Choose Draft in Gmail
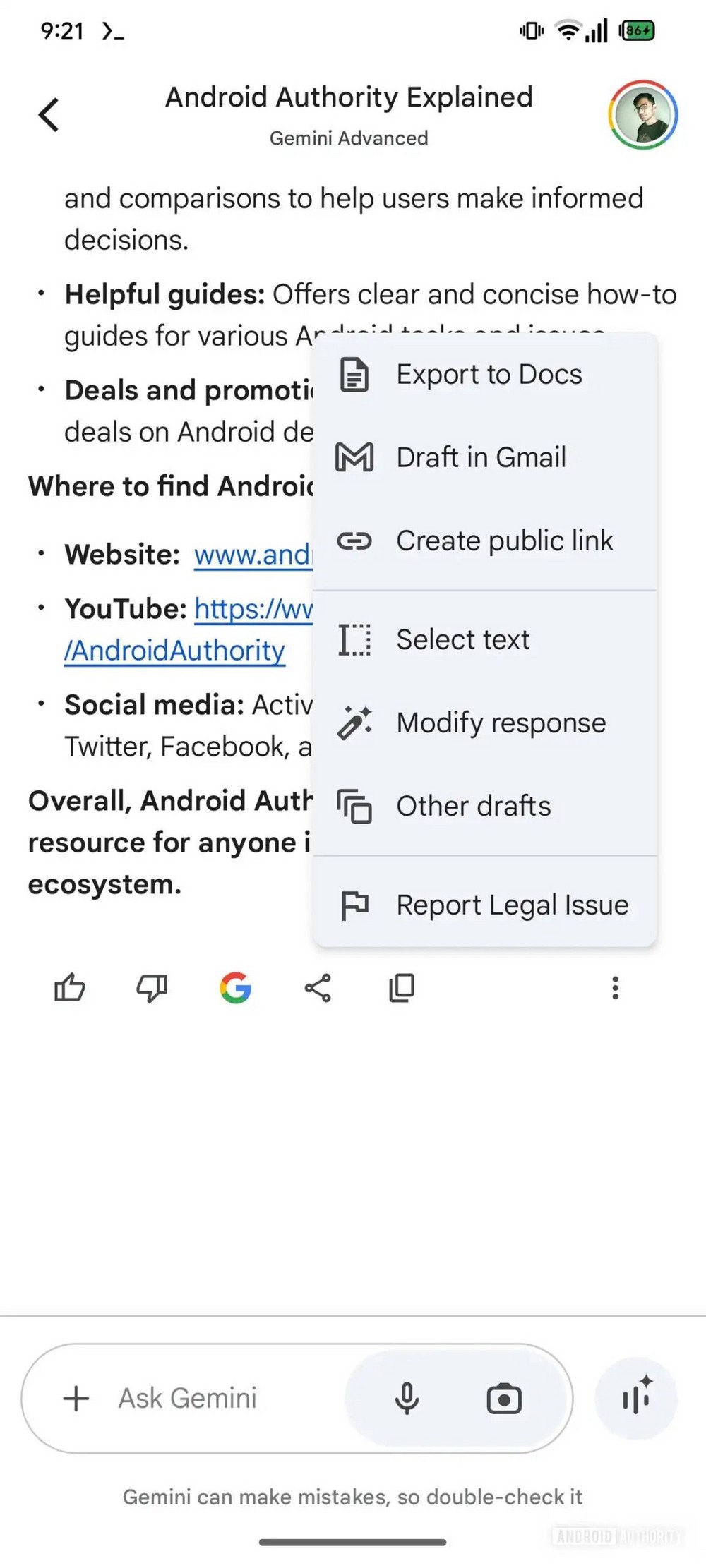The height and width of the screenshot is (1568, 706). (481, 457)
